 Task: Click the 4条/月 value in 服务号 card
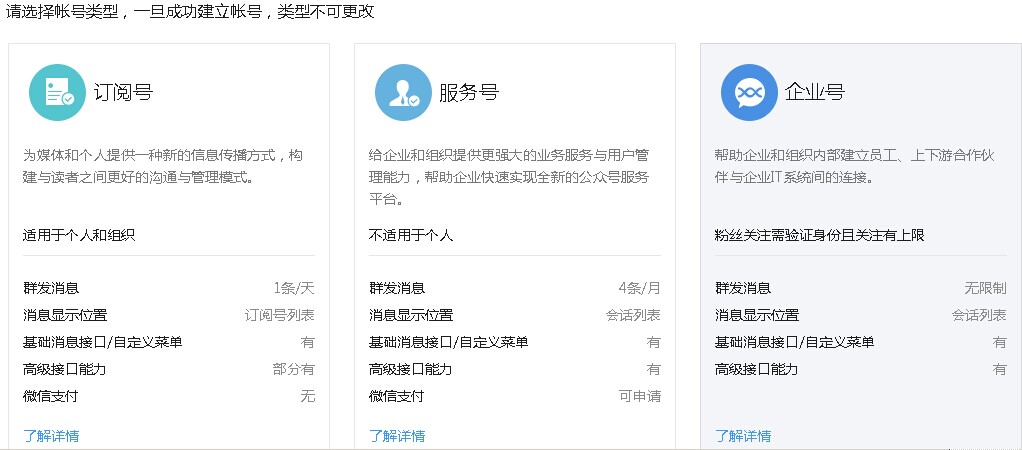[x=639, y=288]
